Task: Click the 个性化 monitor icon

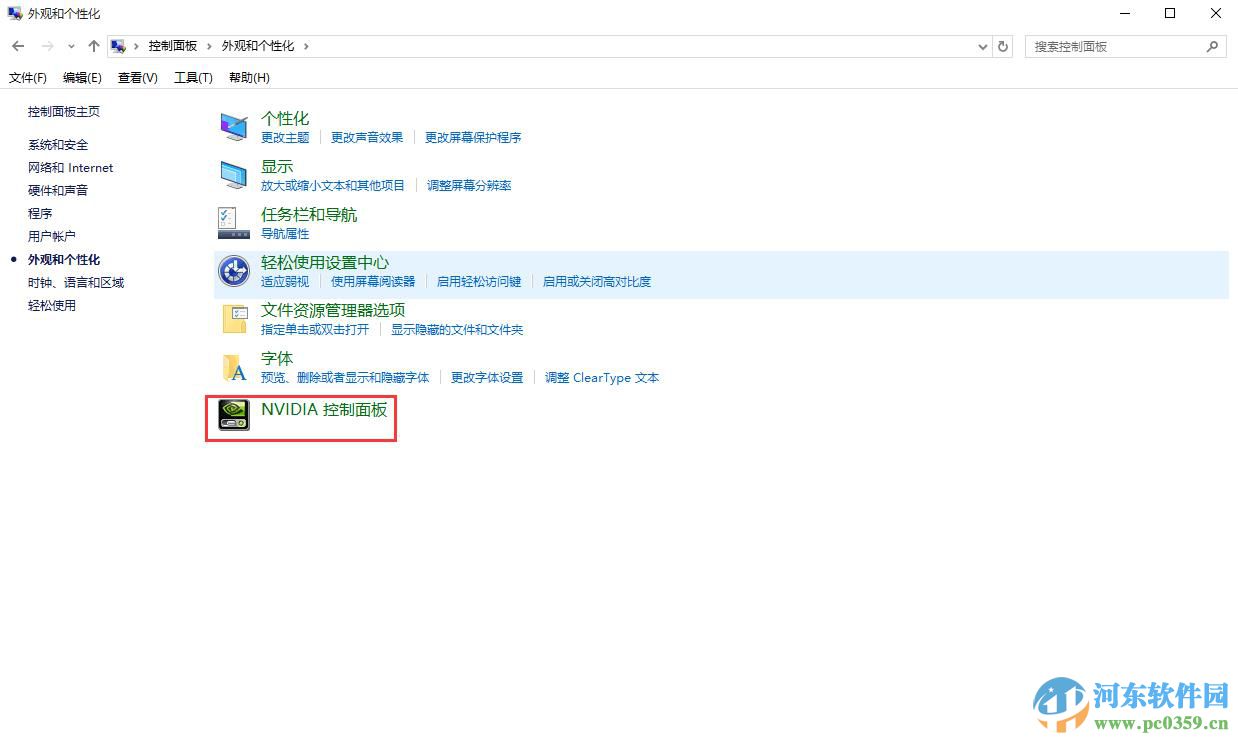Action: click(x=233, y=126)
